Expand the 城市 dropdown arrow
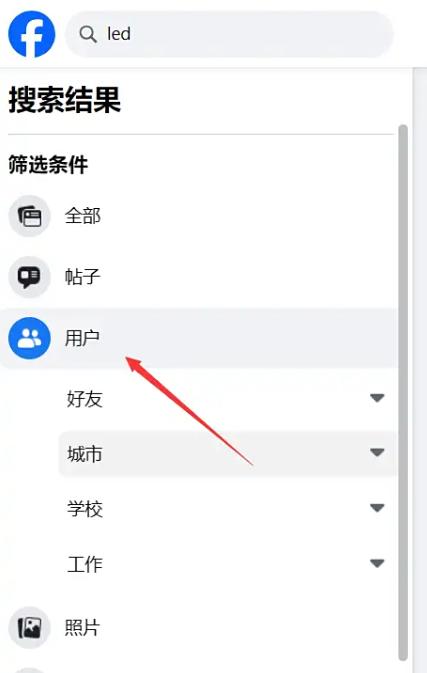The image size is (427, 673). tap(377, 452)
